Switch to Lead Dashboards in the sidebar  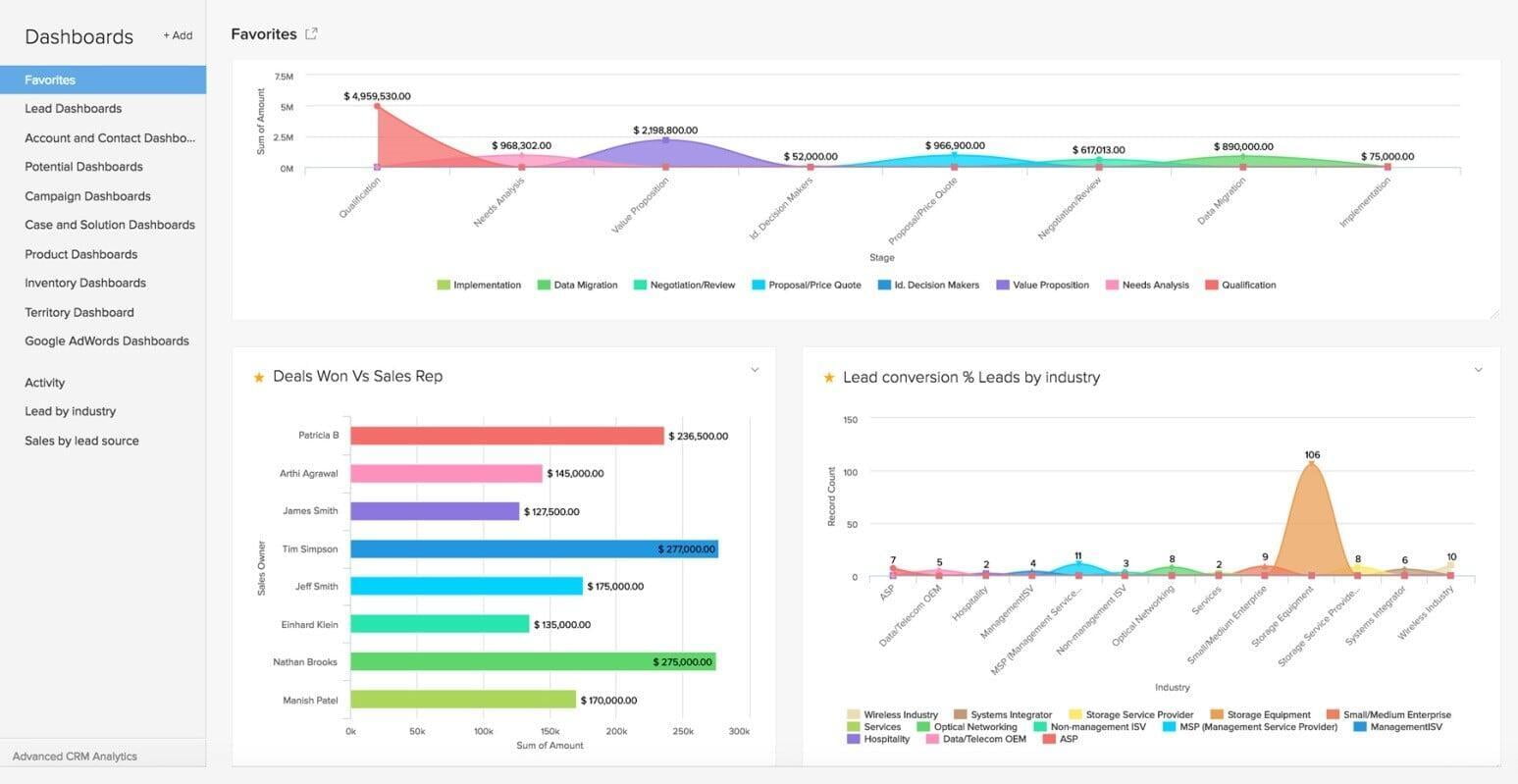point(73,108)
